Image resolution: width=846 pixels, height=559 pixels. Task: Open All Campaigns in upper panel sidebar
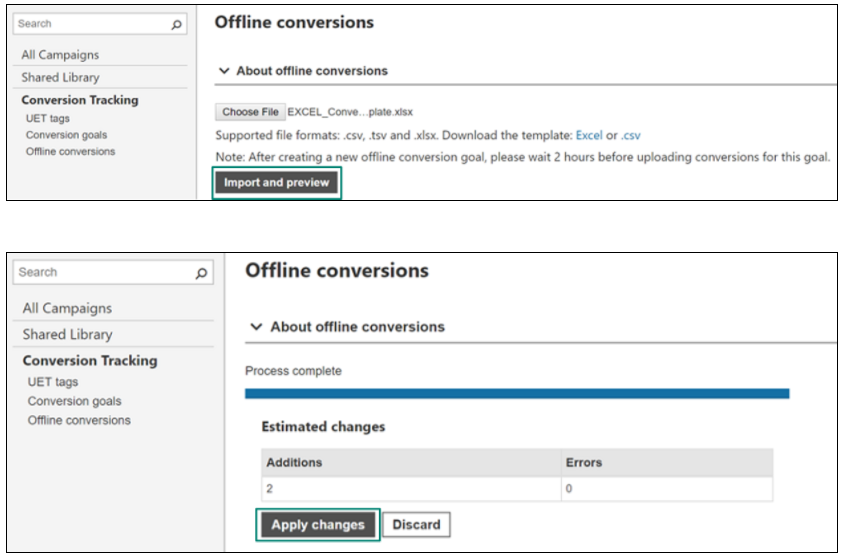(x=60, y=55)
